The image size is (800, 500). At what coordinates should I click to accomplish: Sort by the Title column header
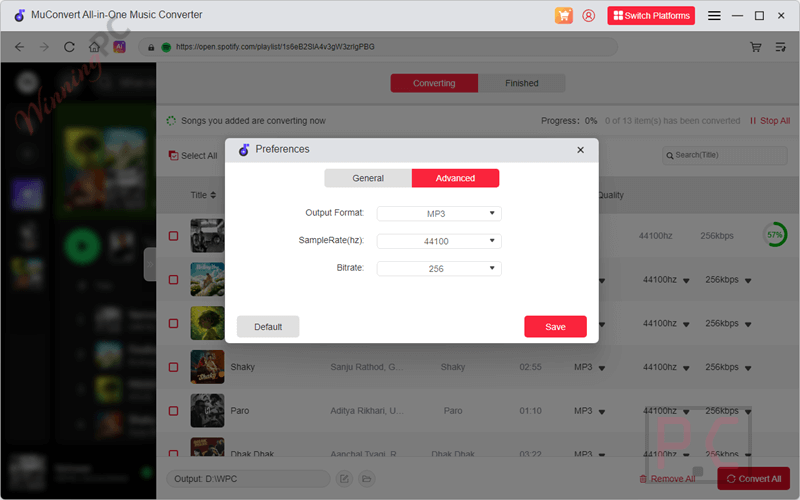tap(203, 195)
